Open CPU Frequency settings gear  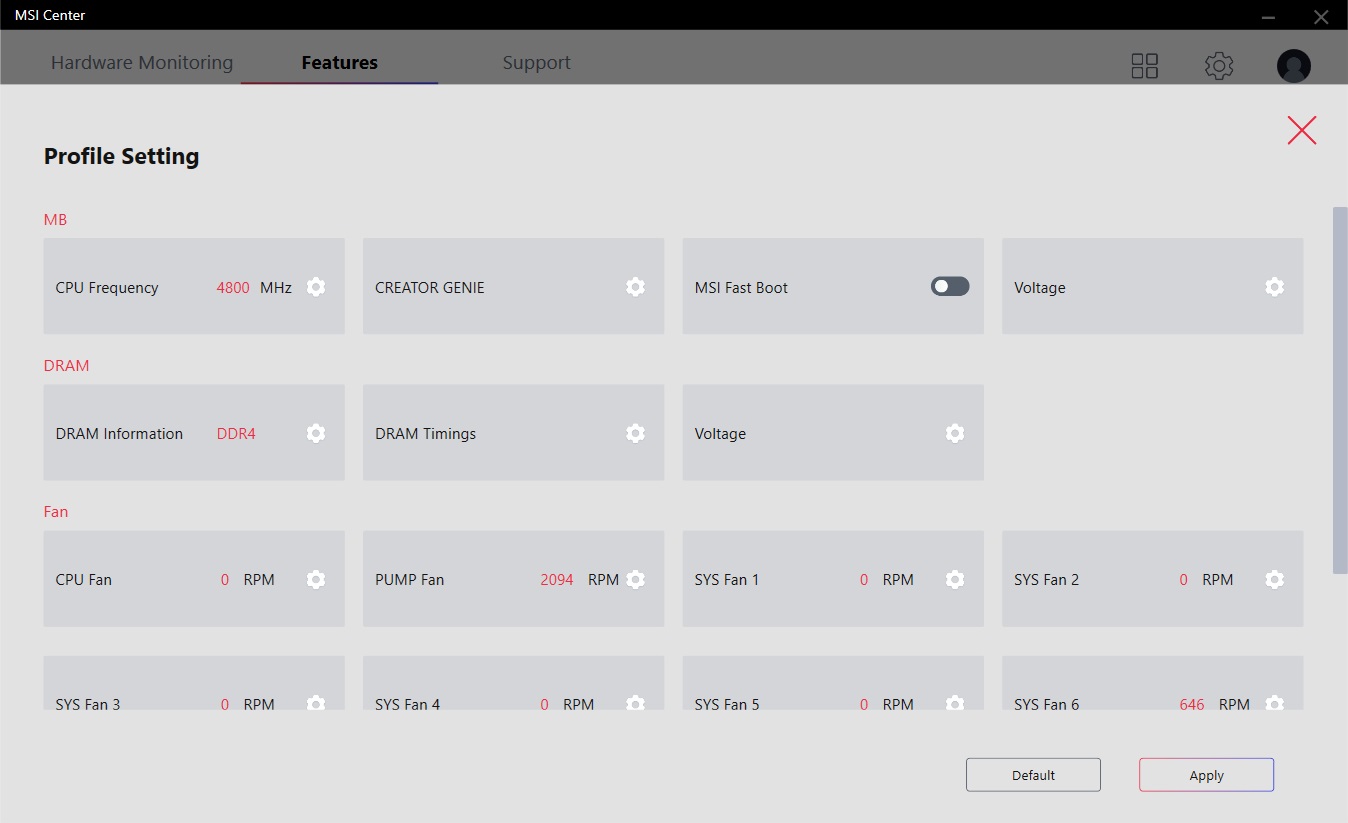click(316, 287)
